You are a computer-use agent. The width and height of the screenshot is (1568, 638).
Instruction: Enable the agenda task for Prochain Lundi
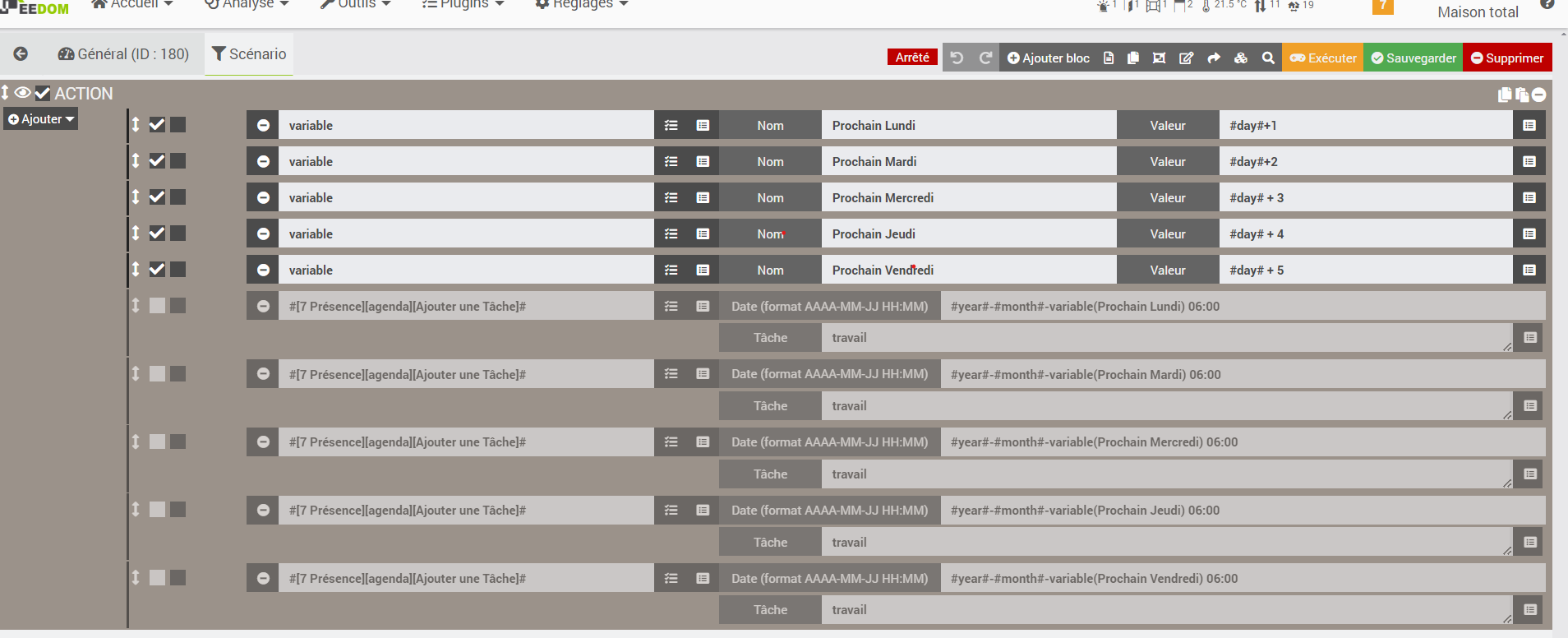157,306
